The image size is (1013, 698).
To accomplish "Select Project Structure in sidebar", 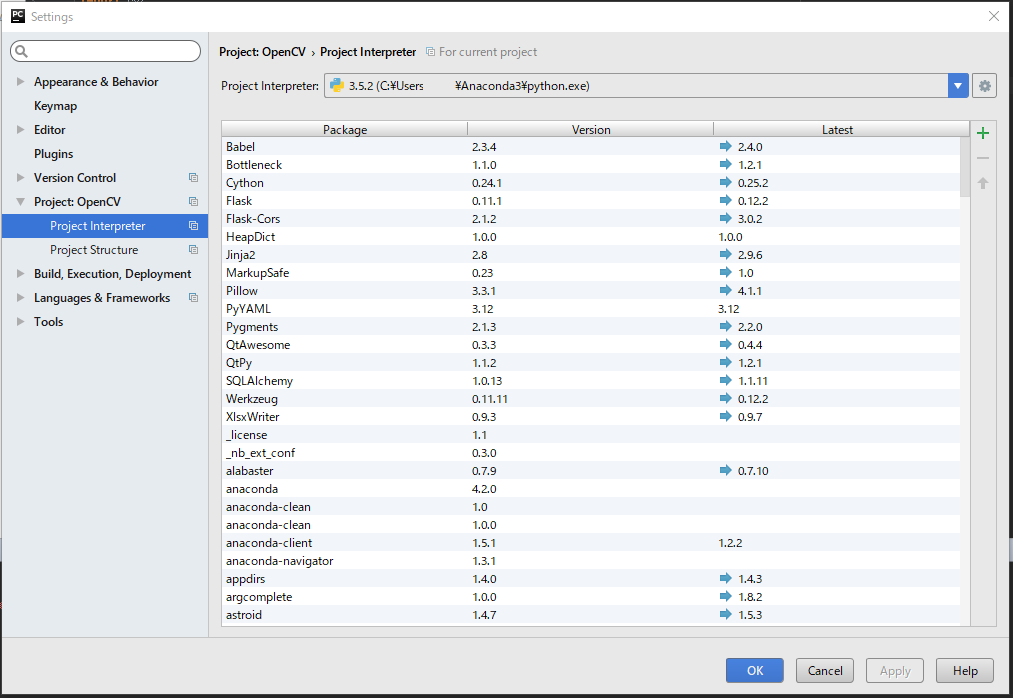I will pos(94,250).
